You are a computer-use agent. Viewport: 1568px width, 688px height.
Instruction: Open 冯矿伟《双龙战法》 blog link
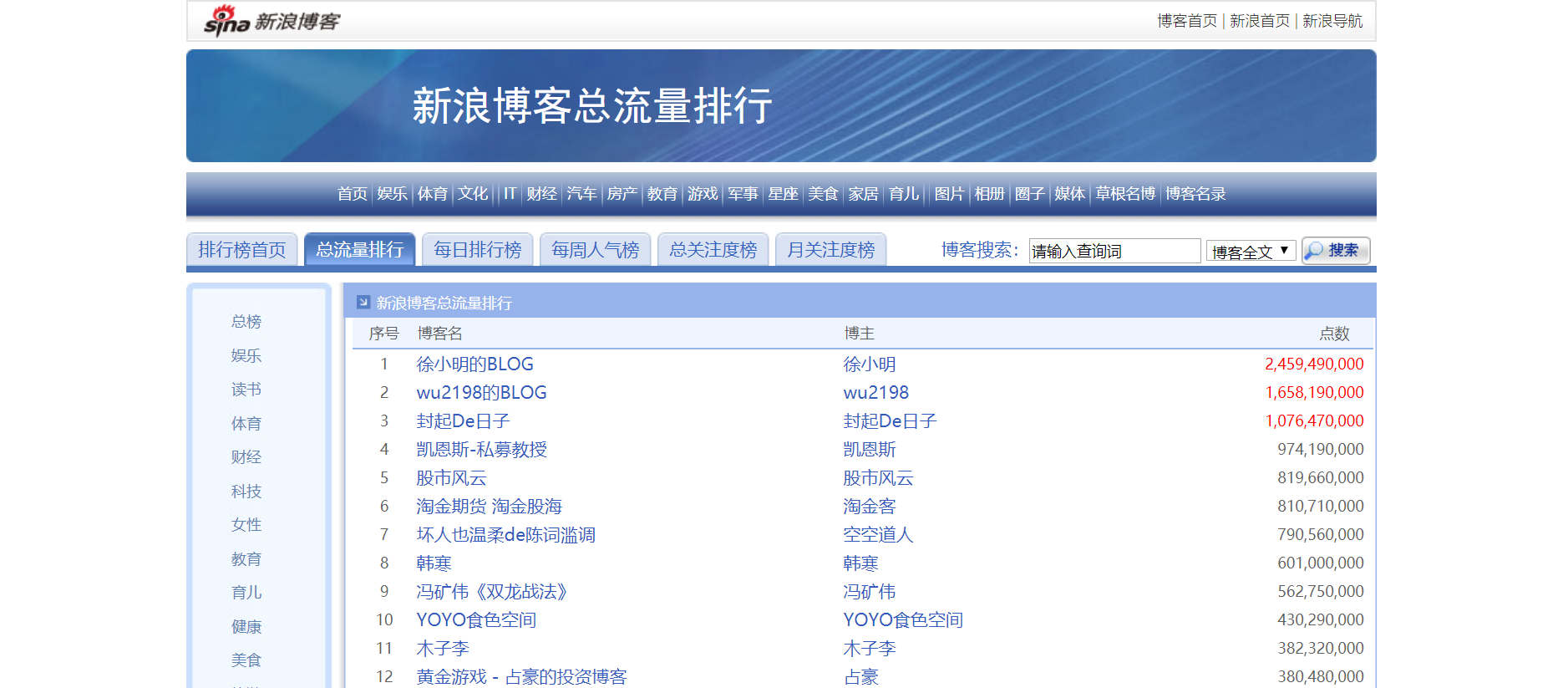click(x=492, y=592)
